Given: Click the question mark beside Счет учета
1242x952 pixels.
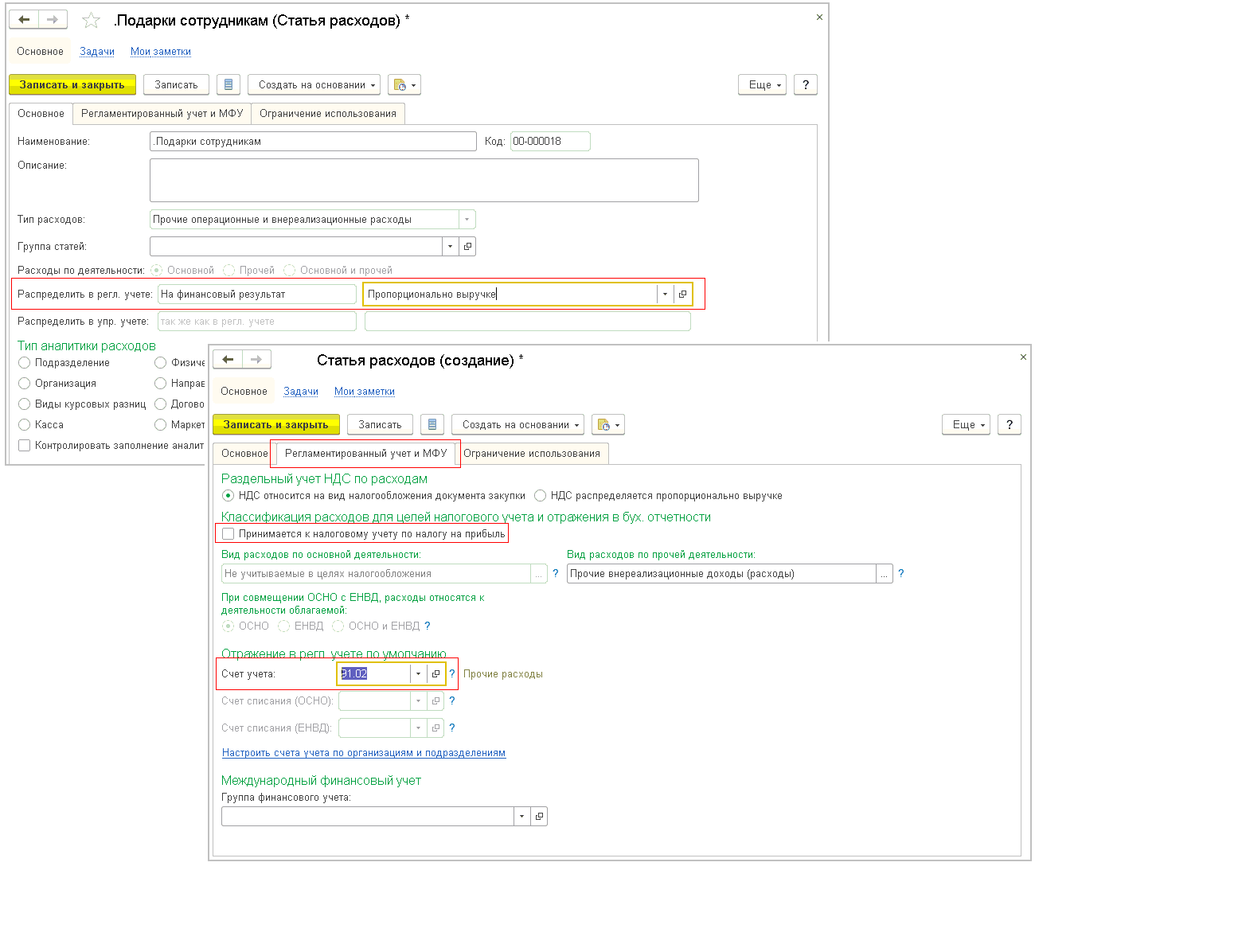Looking at the screenshot, I should tap(452, 674).
